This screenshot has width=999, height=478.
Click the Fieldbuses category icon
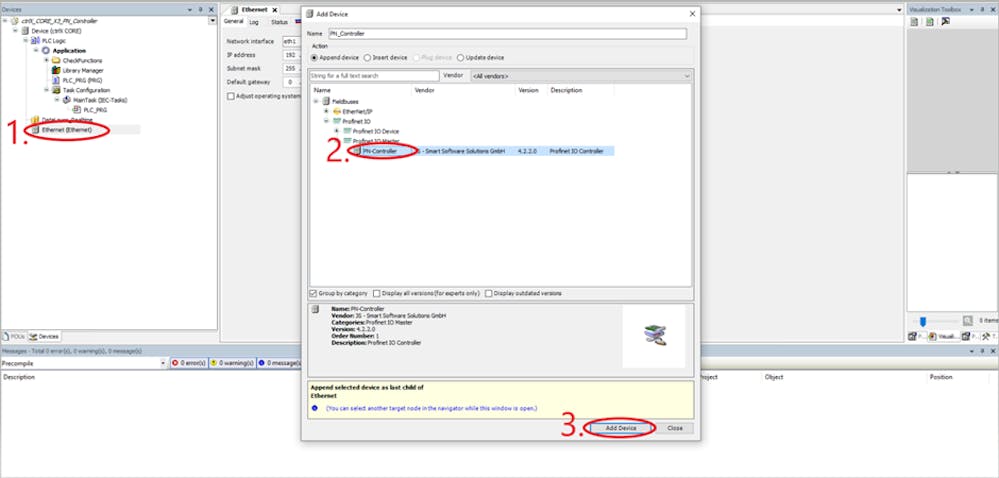(326, 101)
